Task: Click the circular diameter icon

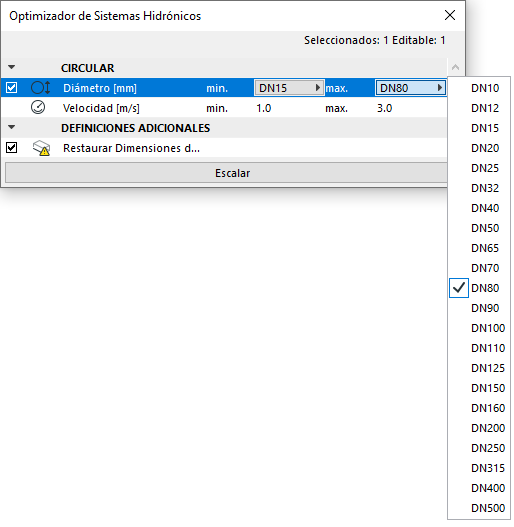Action: click(40, 88)
